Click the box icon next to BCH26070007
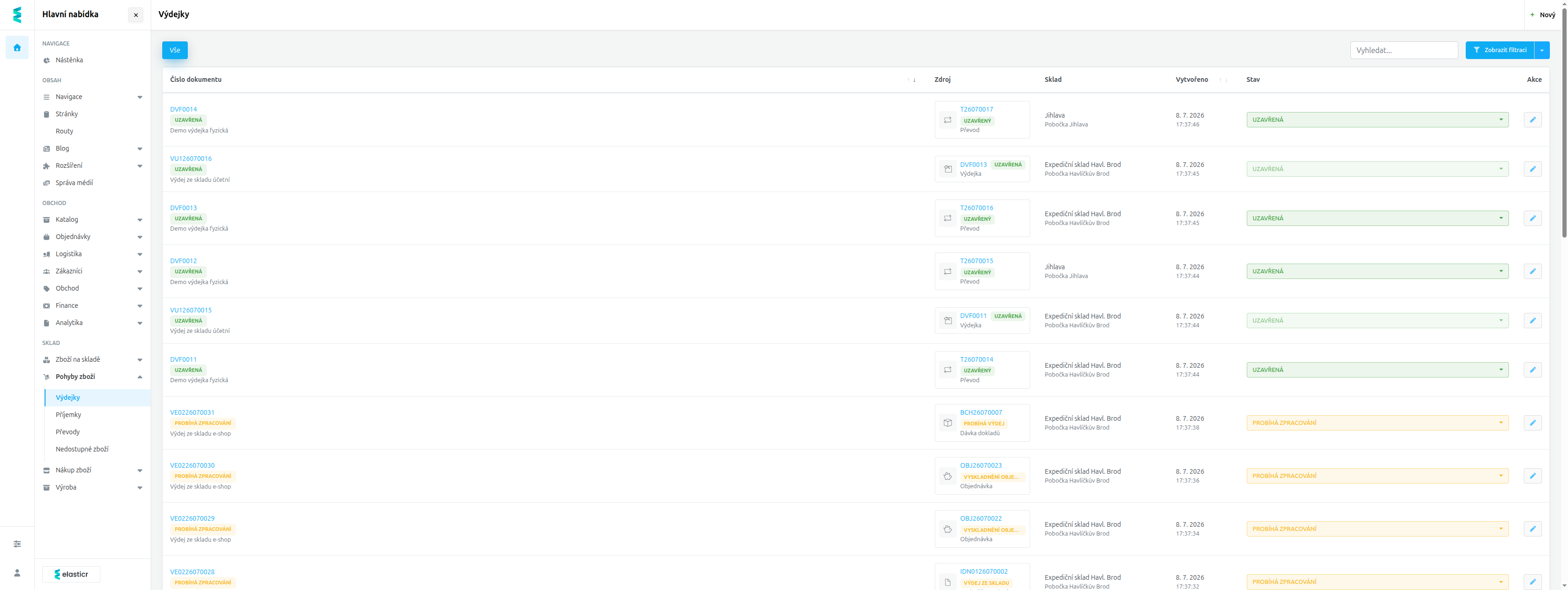Viewport: 1568px width, 590px height. pos(947,423)
